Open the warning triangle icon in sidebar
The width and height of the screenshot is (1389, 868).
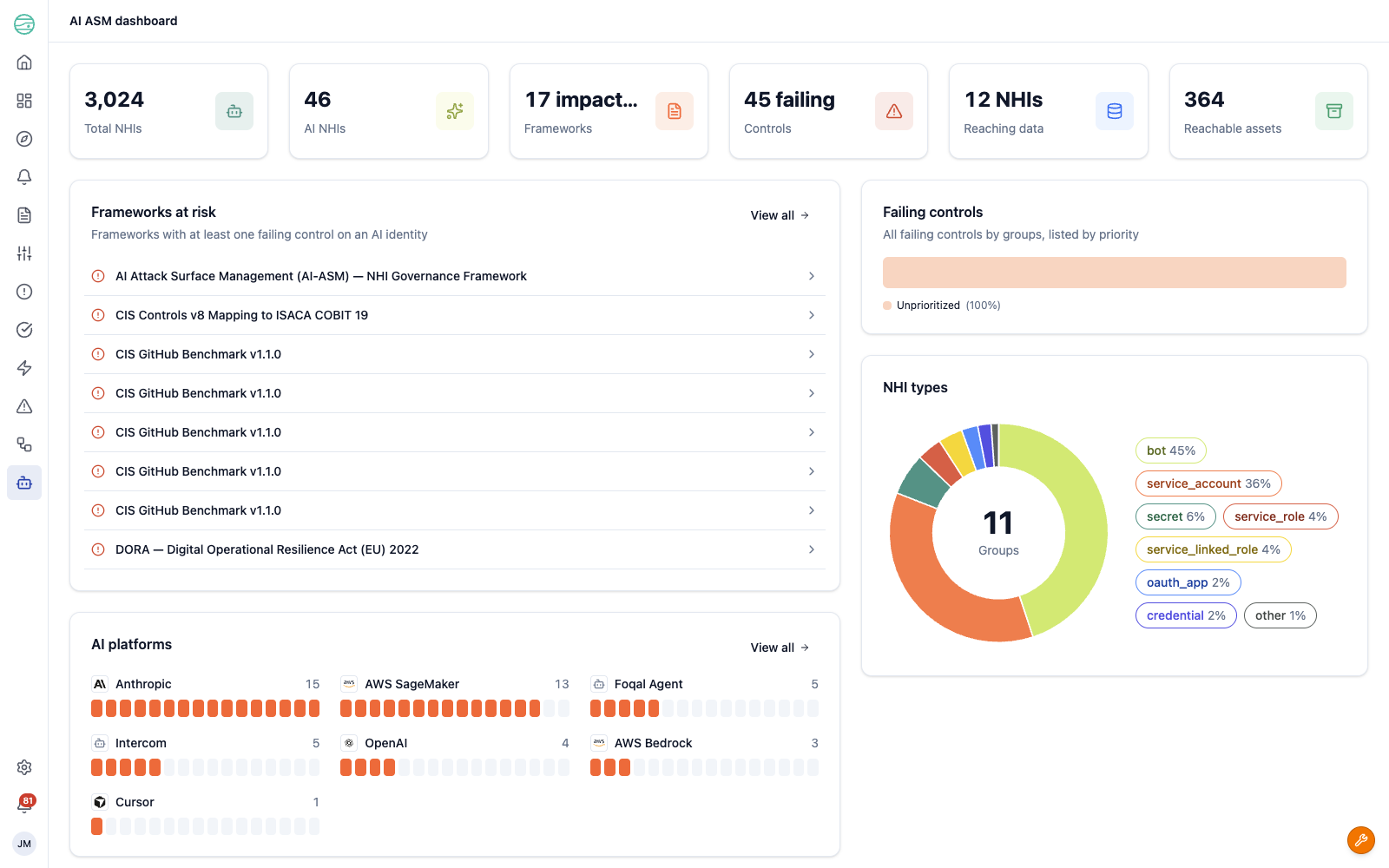click(x=24, y=406)
